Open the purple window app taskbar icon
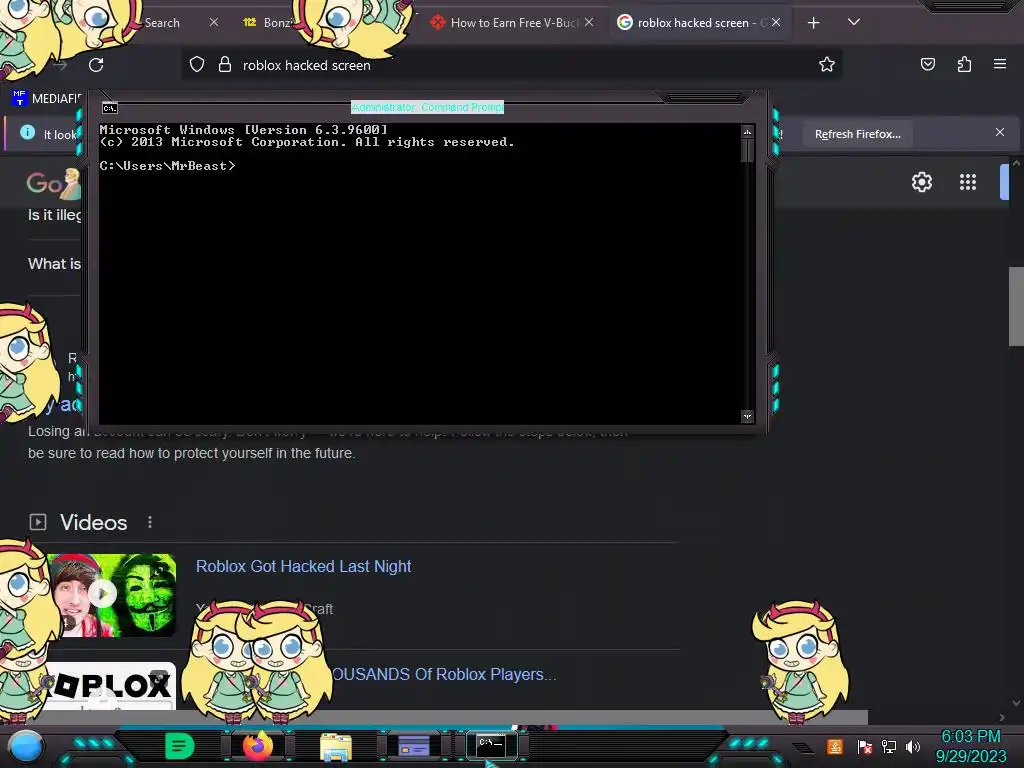 click(x=413, y=746)
